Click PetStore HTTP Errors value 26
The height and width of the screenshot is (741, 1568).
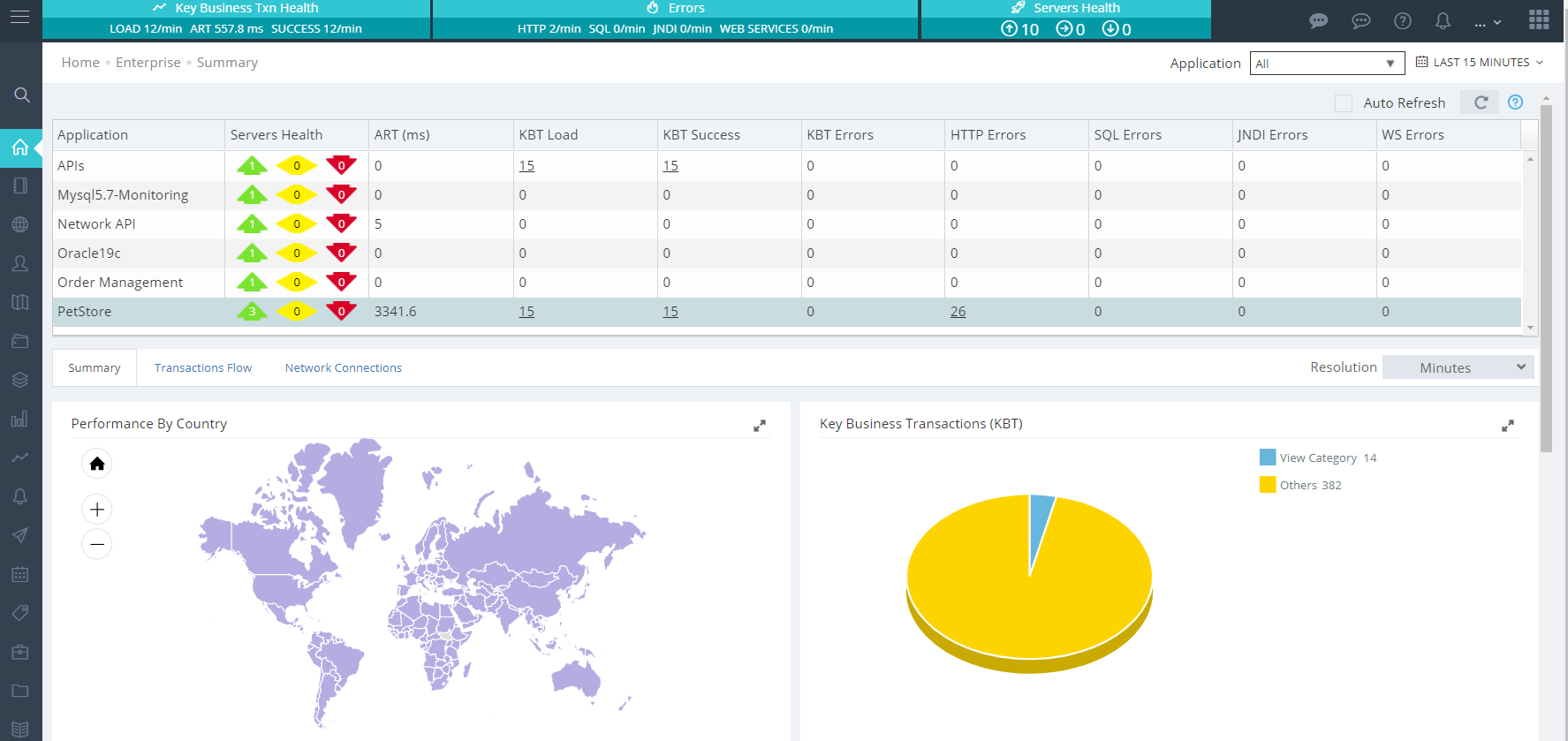pos(958,312)
